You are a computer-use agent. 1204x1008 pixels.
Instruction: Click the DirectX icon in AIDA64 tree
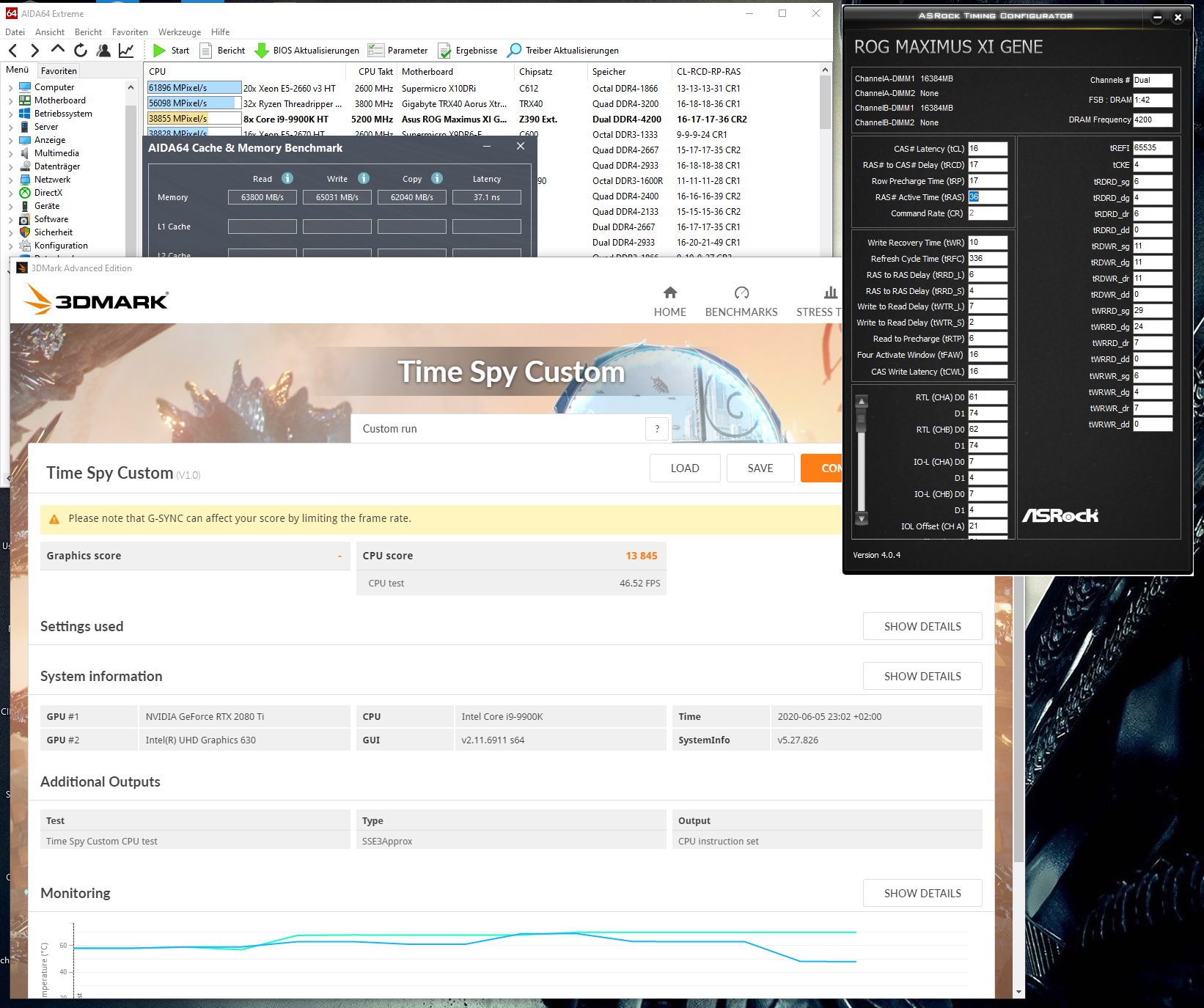25,193
